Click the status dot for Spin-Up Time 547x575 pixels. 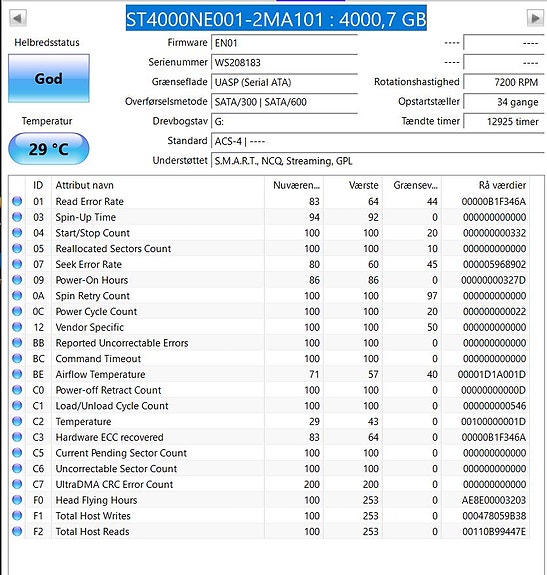pyautogui.click(x=17, y=217)
